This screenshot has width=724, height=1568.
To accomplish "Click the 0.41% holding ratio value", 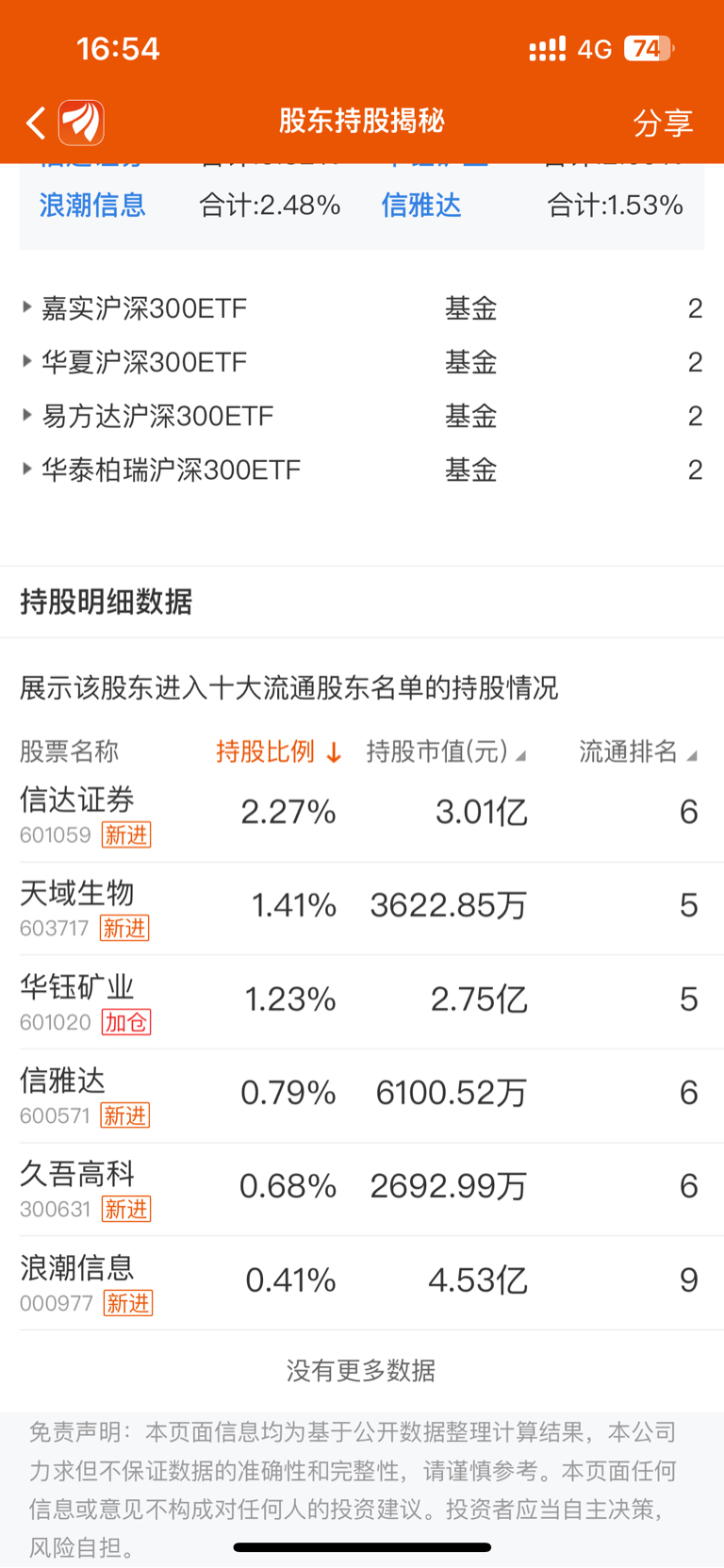I will click(290, 1279).
